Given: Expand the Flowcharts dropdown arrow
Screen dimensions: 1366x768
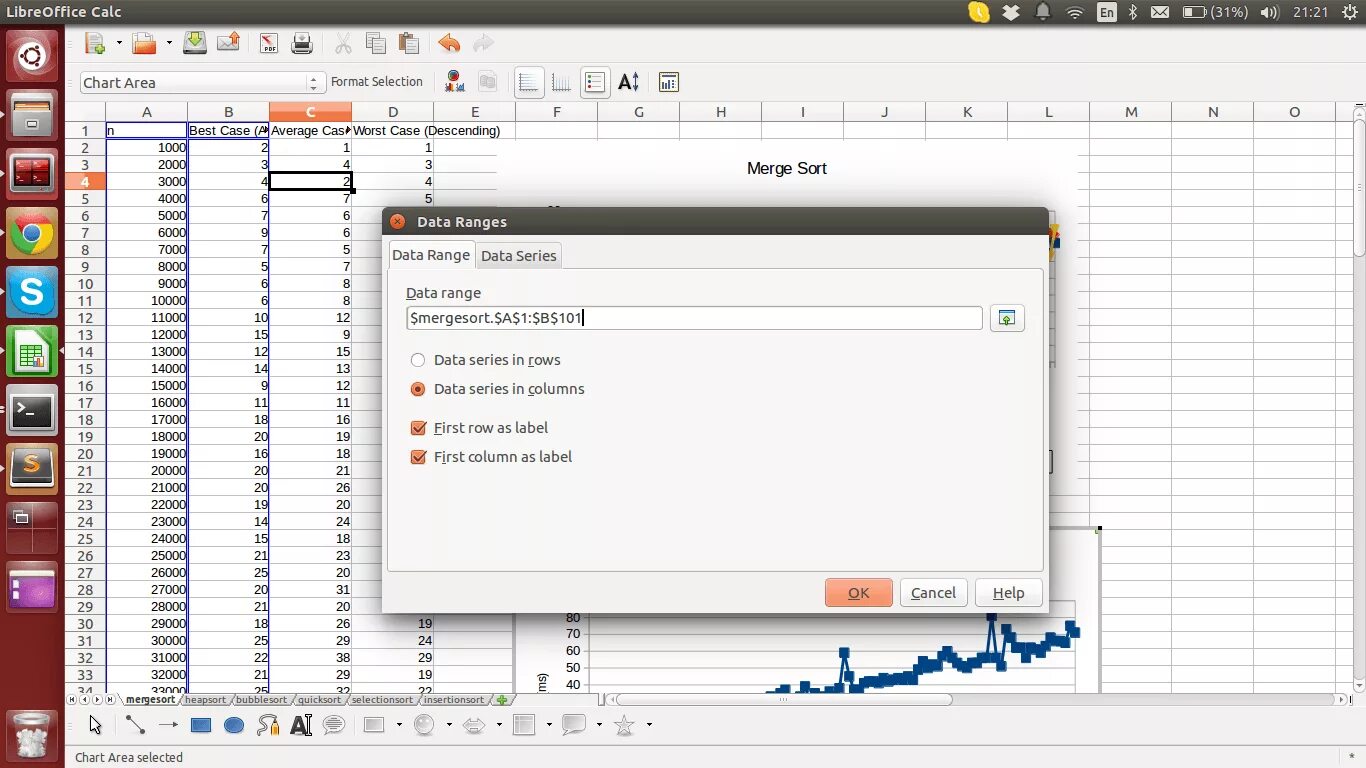Looking at the screenshot, I should pos(549,725).
